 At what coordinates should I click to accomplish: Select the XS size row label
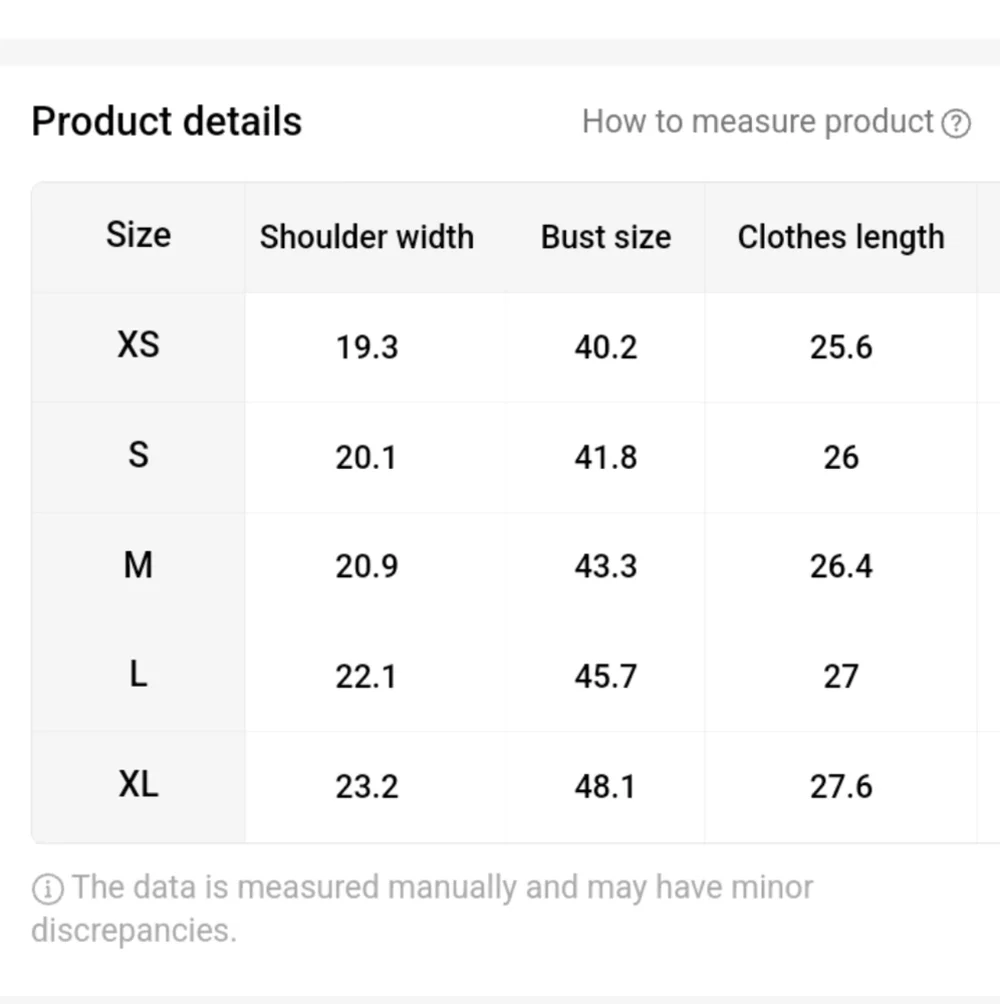tap(138, 345)
